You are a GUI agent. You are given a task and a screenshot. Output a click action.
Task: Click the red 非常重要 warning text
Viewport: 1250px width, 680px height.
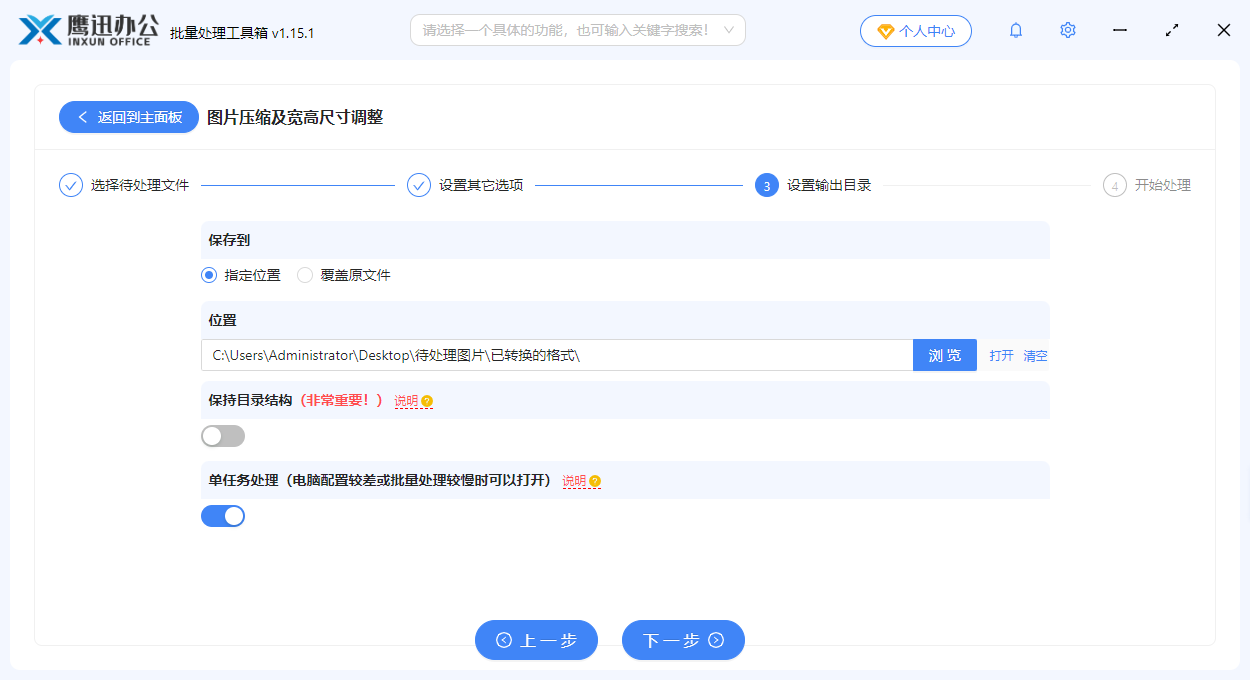coord(341,400)
